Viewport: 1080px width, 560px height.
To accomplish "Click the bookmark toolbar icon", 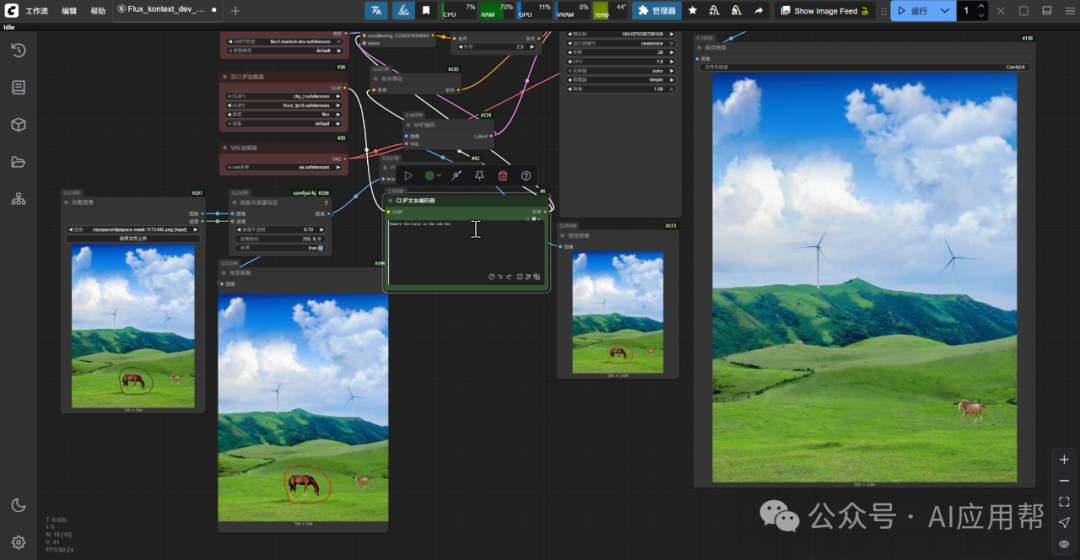I will tap(426, 10).
